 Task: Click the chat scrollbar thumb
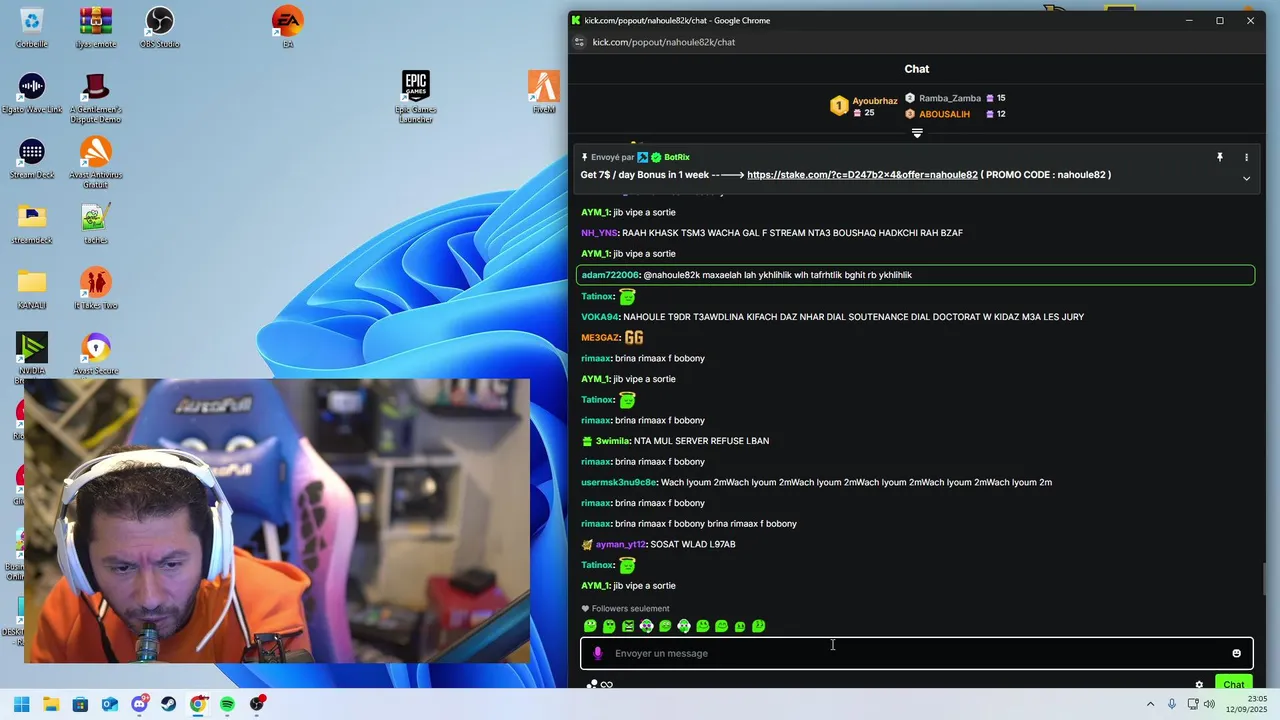pyautogui.click(x=1265, y=578)
